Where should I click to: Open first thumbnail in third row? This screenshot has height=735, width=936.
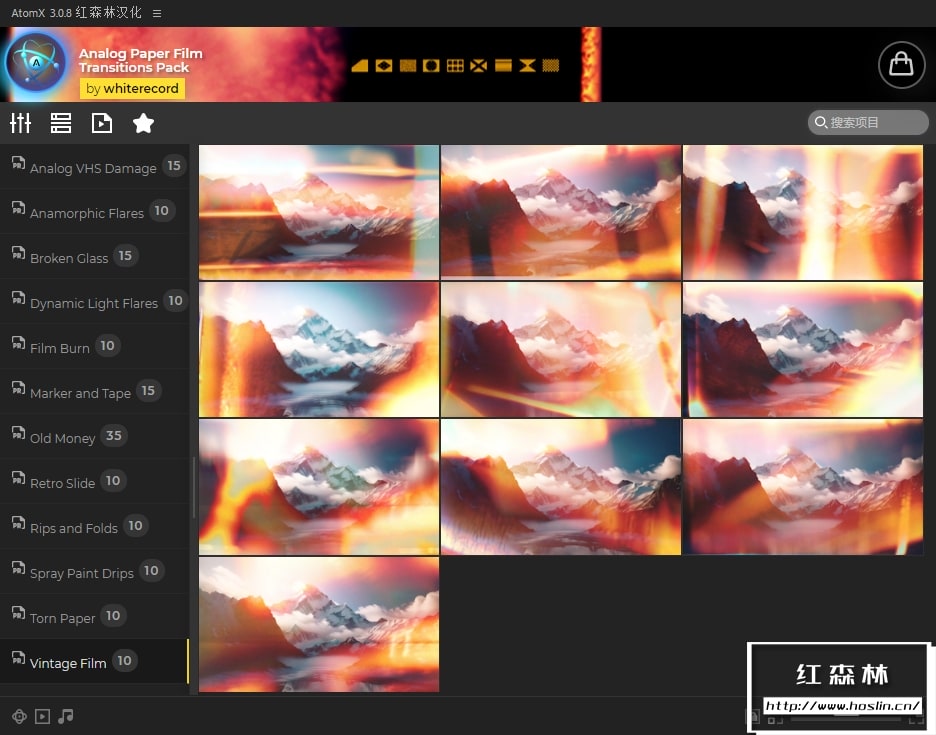click(x=319, y=487)
